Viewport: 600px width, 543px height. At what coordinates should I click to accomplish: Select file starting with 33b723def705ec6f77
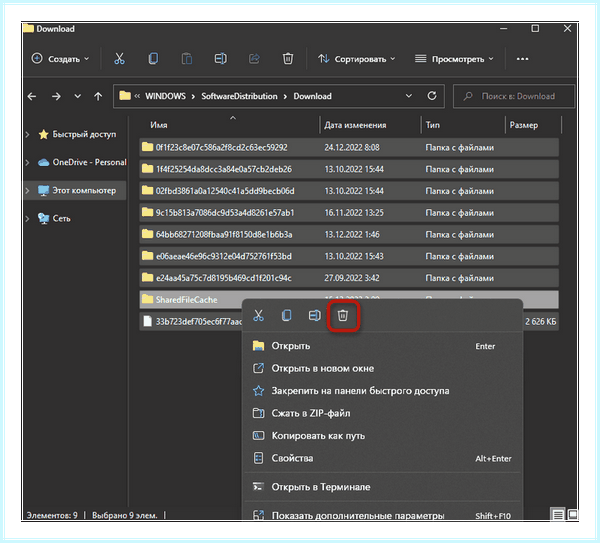pos(193,321)
